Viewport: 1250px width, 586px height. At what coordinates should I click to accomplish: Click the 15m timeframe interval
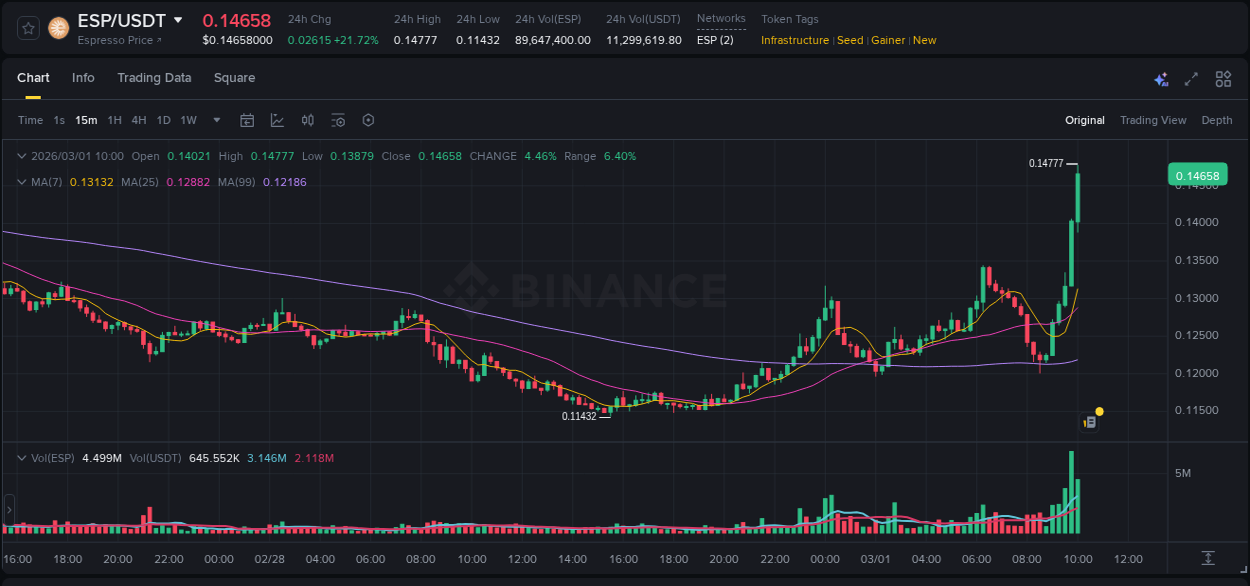(x=86, y=120)
